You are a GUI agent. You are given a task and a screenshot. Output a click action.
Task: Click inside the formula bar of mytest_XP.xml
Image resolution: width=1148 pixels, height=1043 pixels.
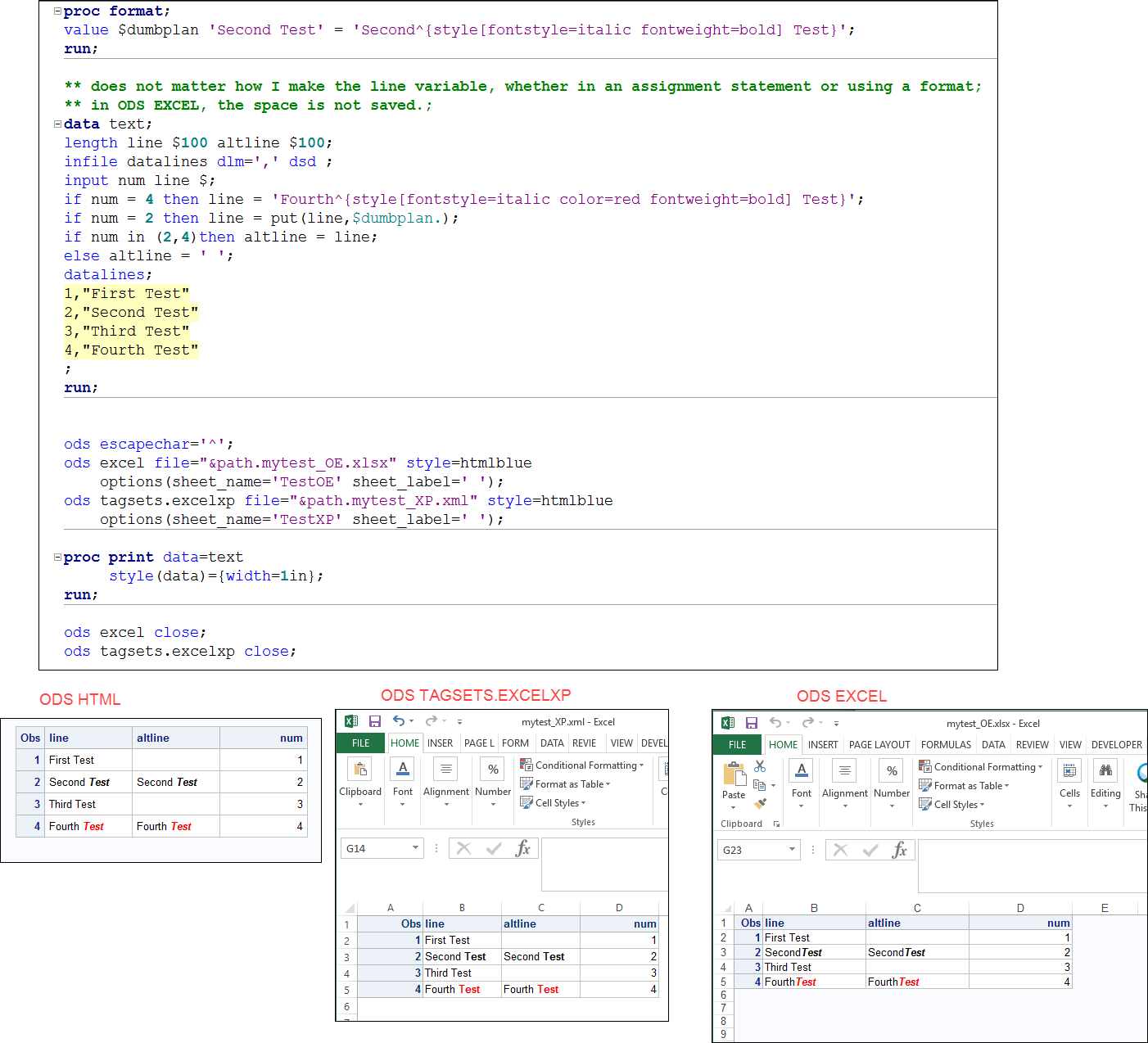click(x=604, y=865)
